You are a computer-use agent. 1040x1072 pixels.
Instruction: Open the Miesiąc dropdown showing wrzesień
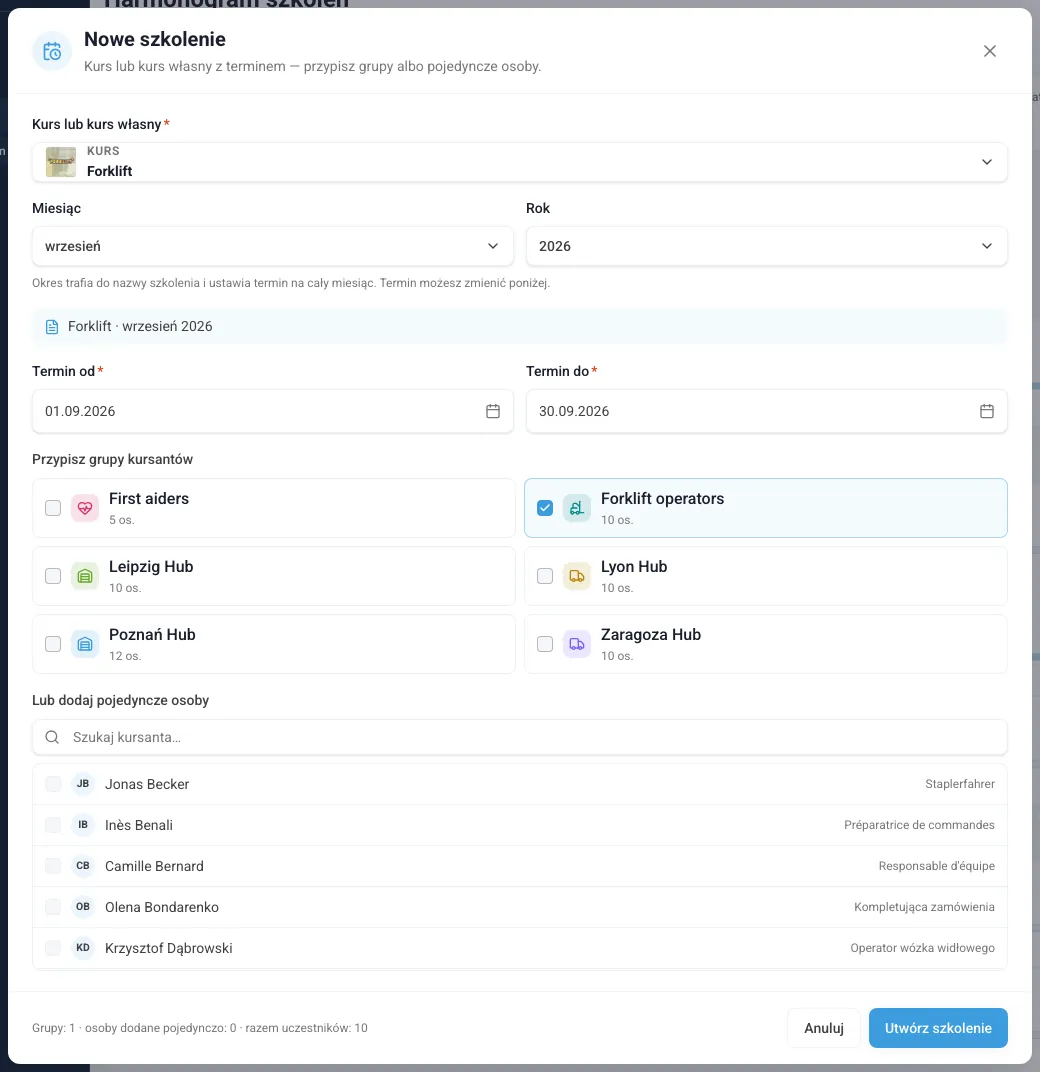point(273,246)
